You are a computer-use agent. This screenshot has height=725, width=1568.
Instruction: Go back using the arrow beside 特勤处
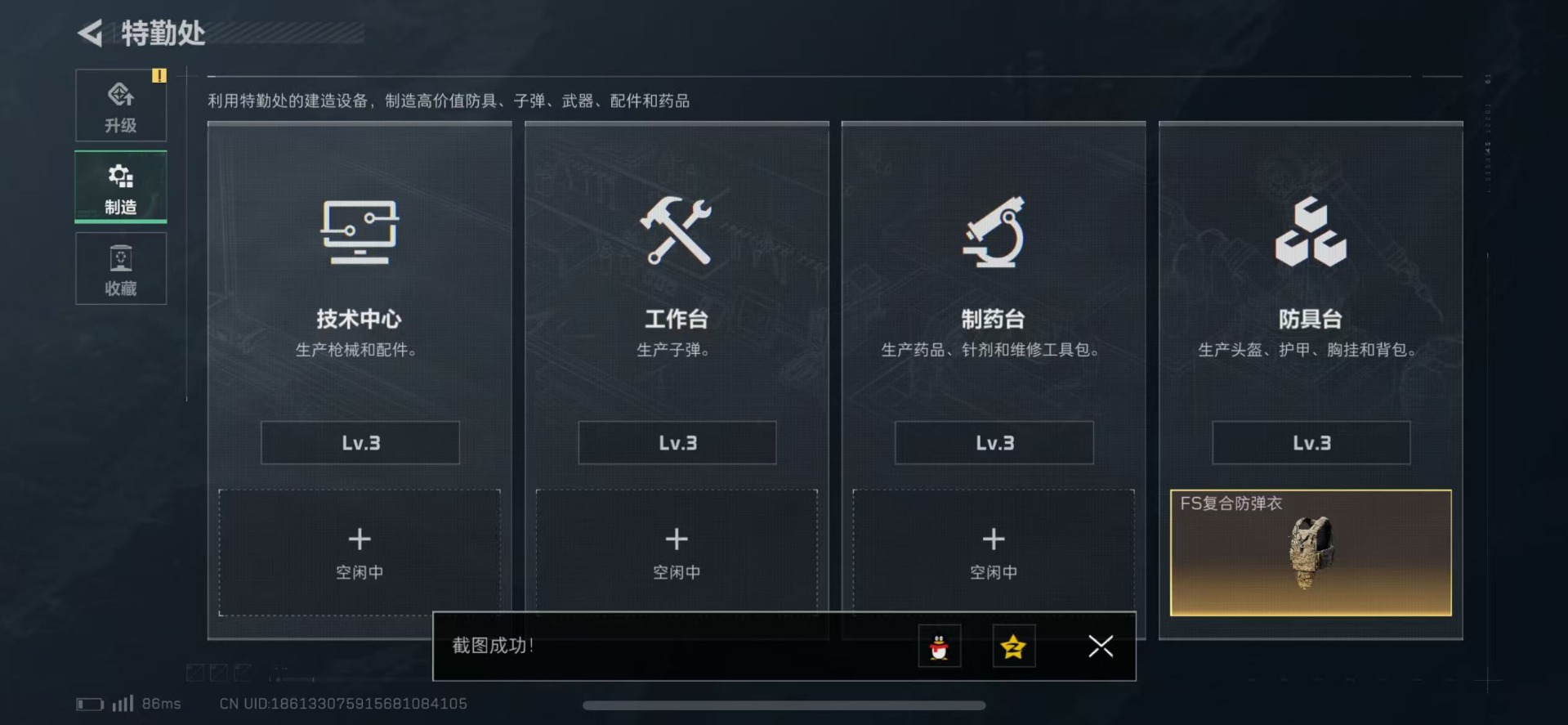(x=90, y=34)
